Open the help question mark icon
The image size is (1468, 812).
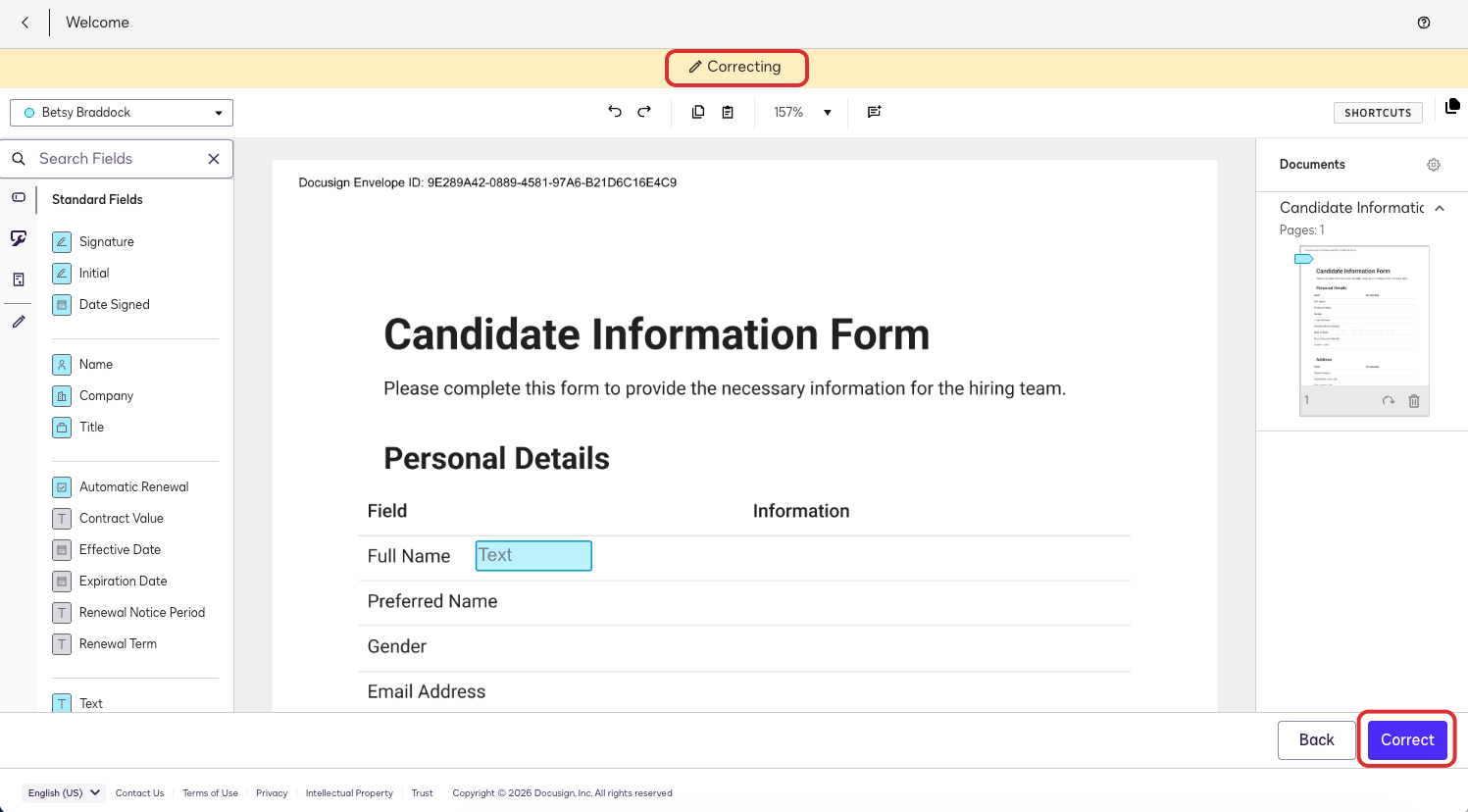click(x=1424, y=23)
